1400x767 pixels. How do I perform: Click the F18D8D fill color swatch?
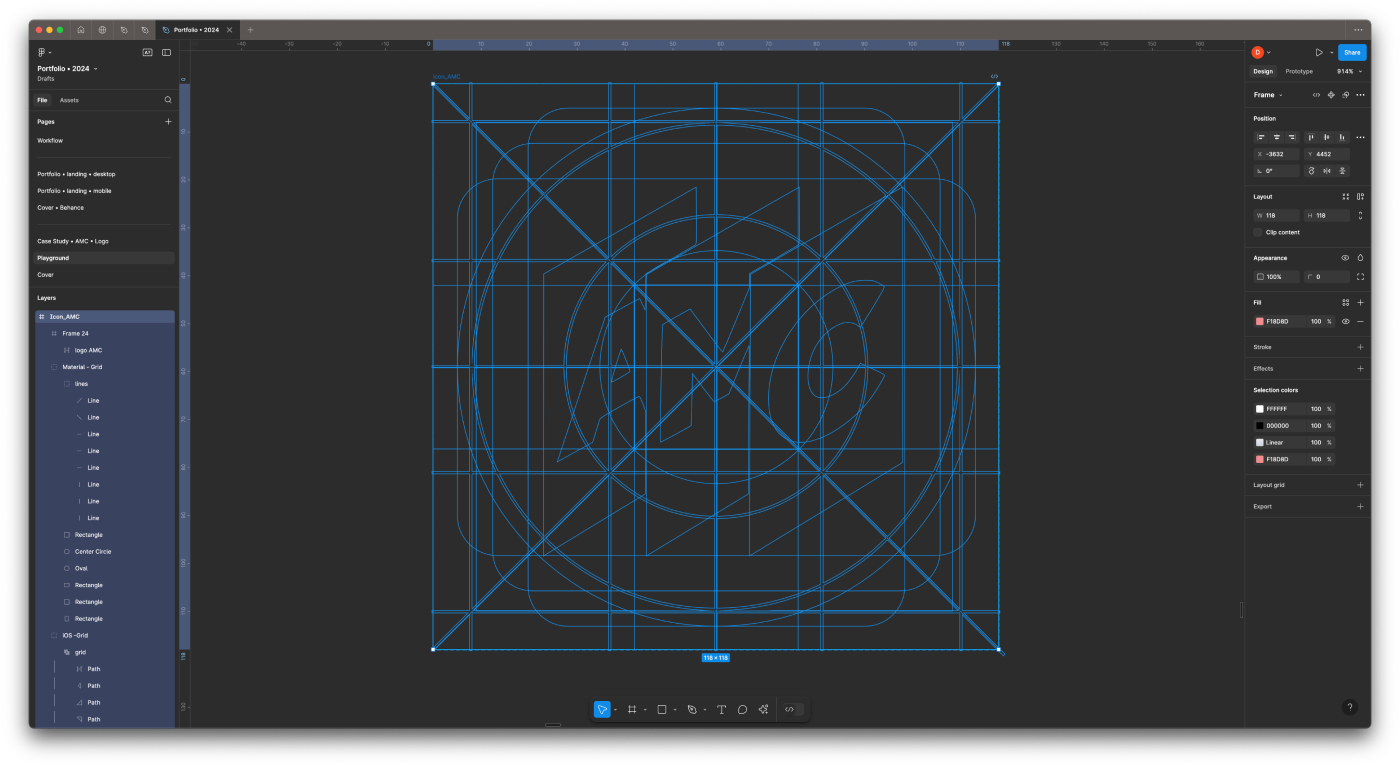[x=1260, y=321]
